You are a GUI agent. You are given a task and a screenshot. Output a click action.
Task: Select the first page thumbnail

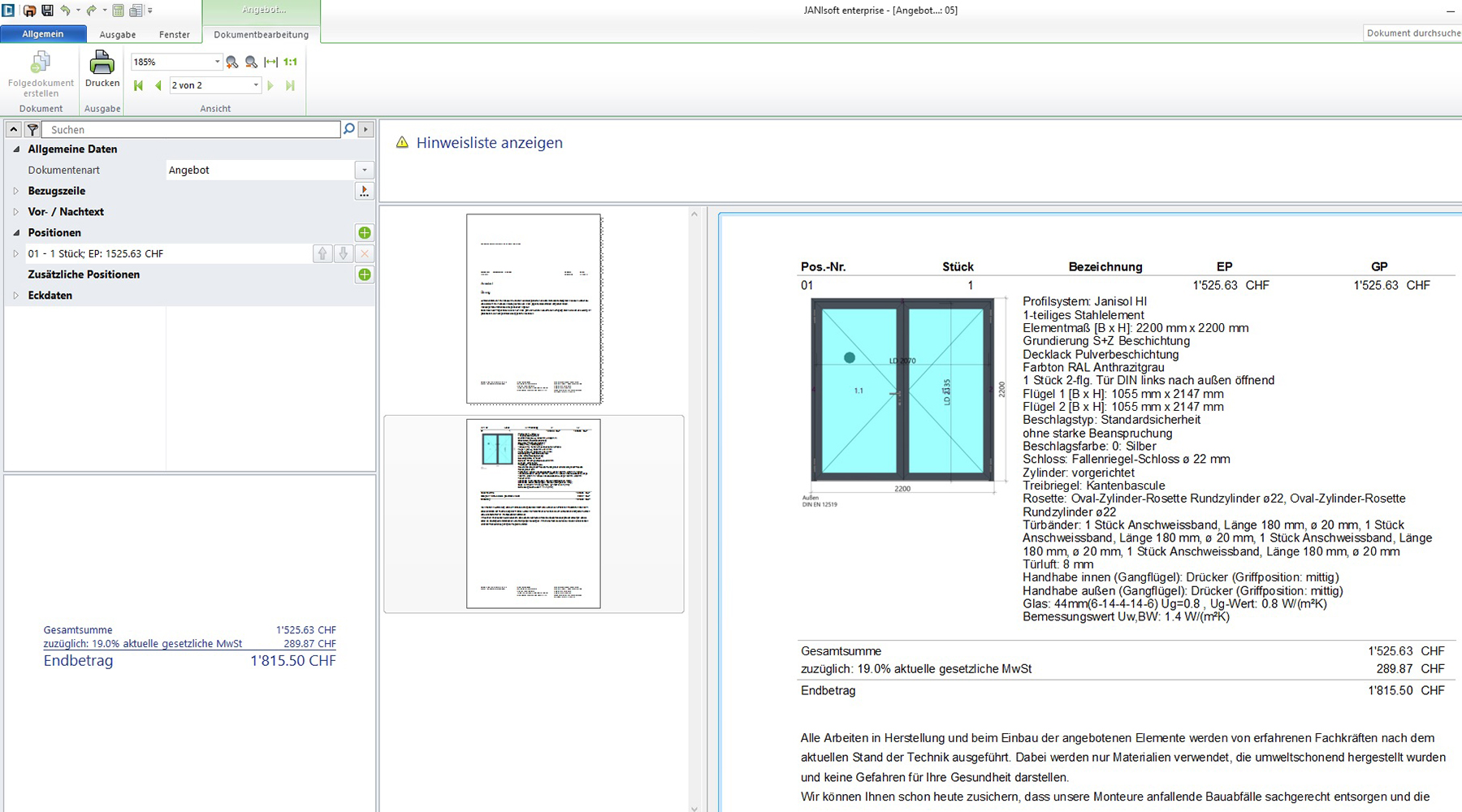pyautogui.click(x=534, y=309)
